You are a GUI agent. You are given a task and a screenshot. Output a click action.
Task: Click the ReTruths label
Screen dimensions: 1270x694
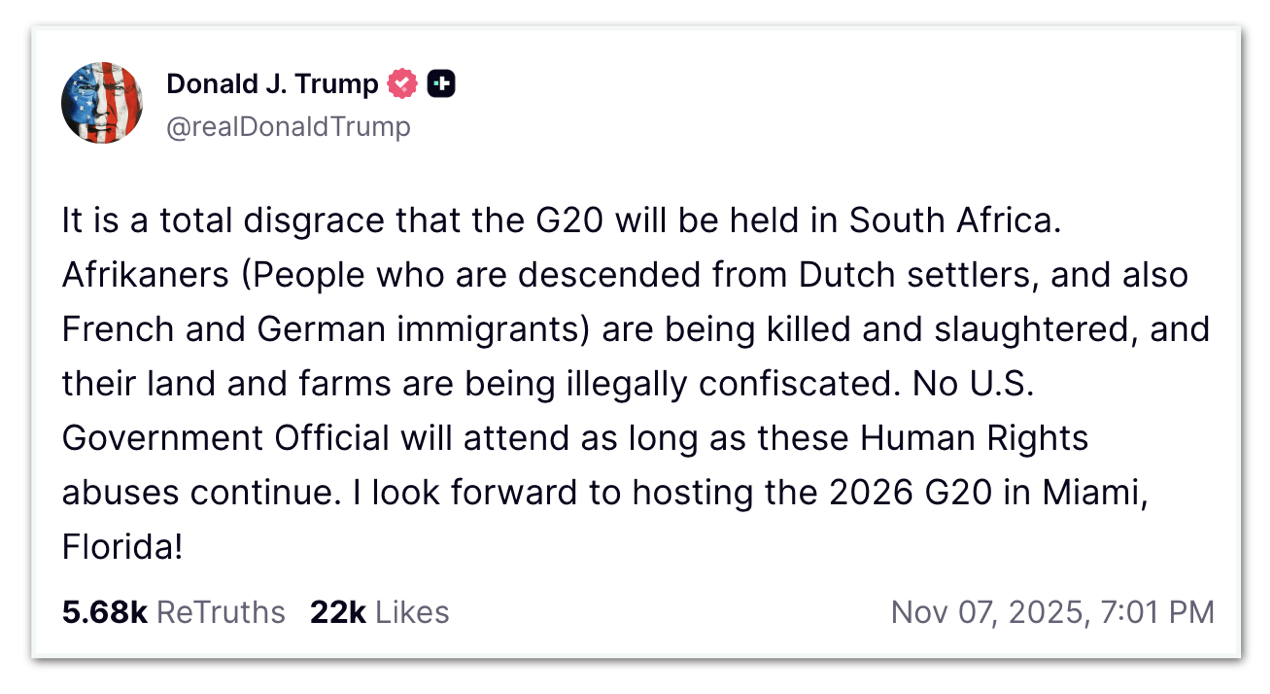(221, 612)
